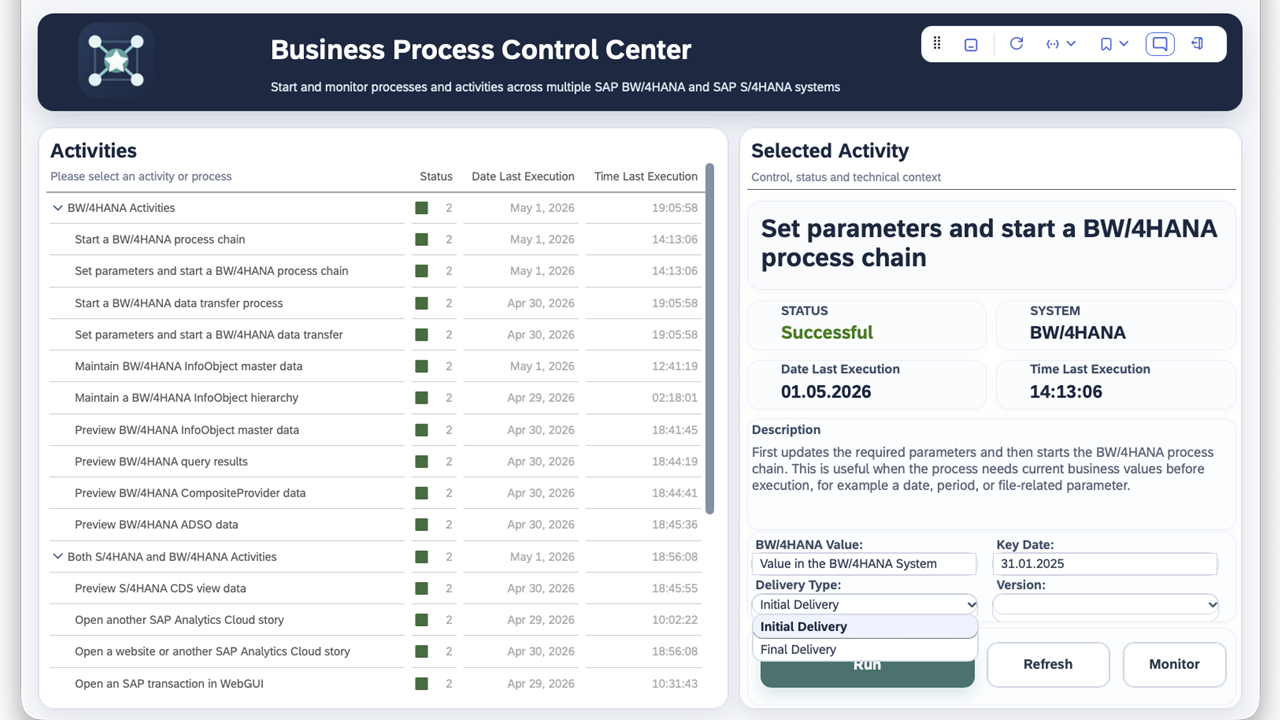This screenshot has width=1280, height=720.
Task: Click green status square for Start a BW/4HANA data transfer process
Action: pos(422,303)
